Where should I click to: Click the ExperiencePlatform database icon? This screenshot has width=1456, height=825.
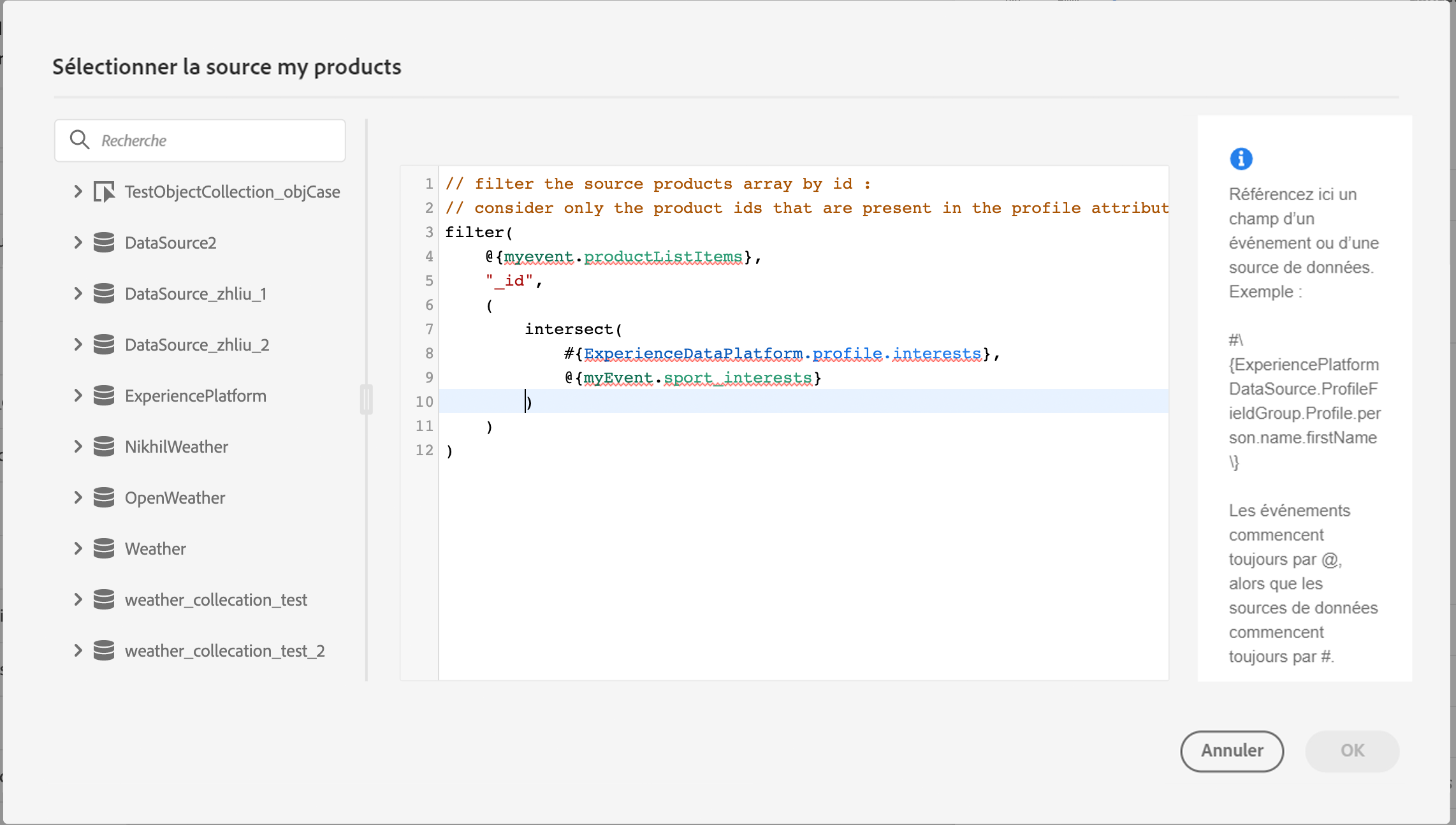click(x=104, y=396)
